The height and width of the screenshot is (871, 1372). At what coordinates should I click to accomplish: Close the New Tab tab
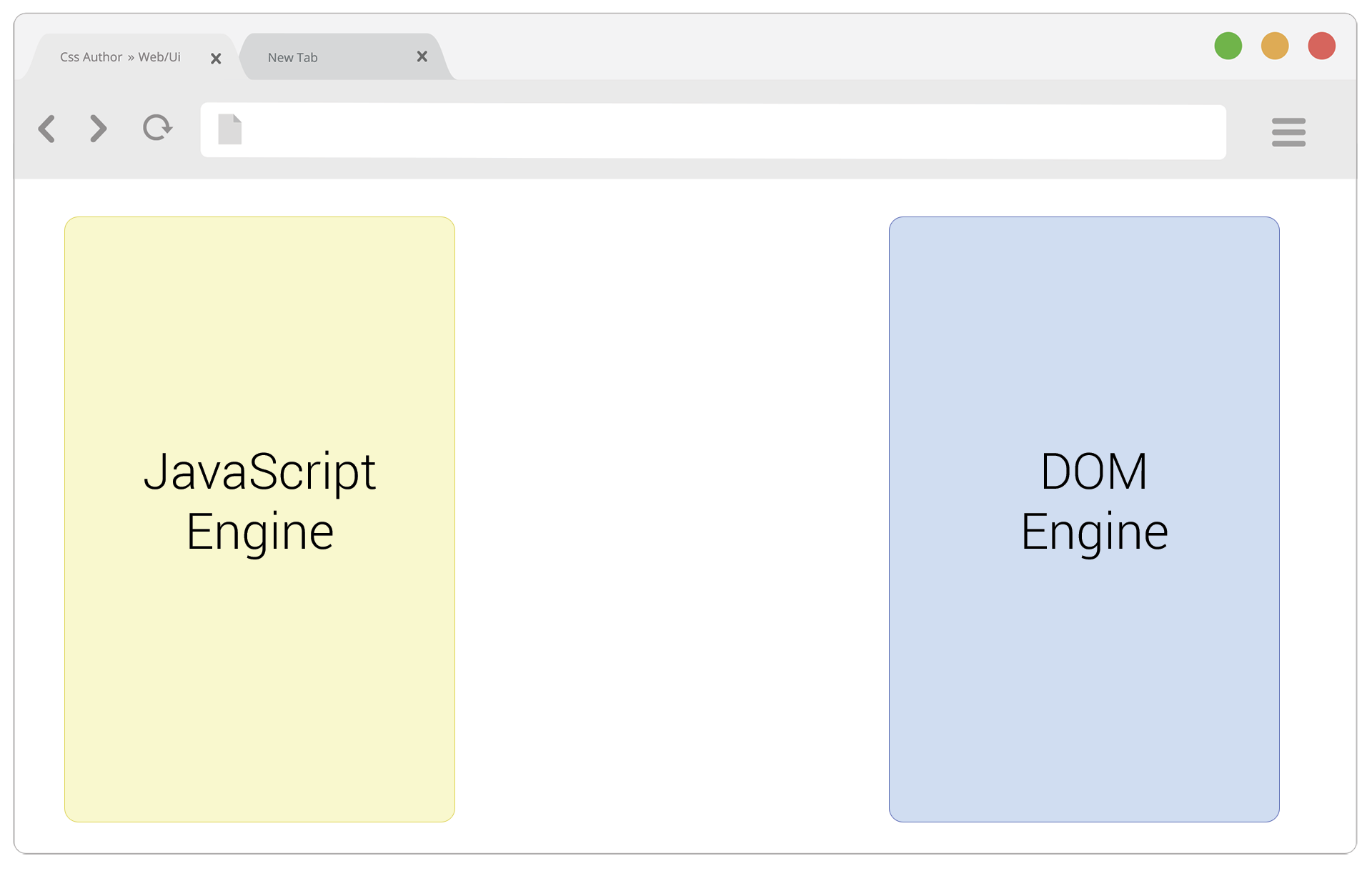click(x=422, y=56)
